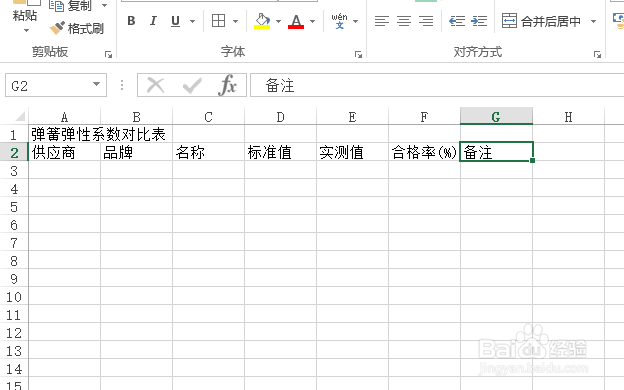The width and height of the screenshot is (624, 390).
Task: Open phonetic guide dropdown arrow
Action: pos(356,21)
